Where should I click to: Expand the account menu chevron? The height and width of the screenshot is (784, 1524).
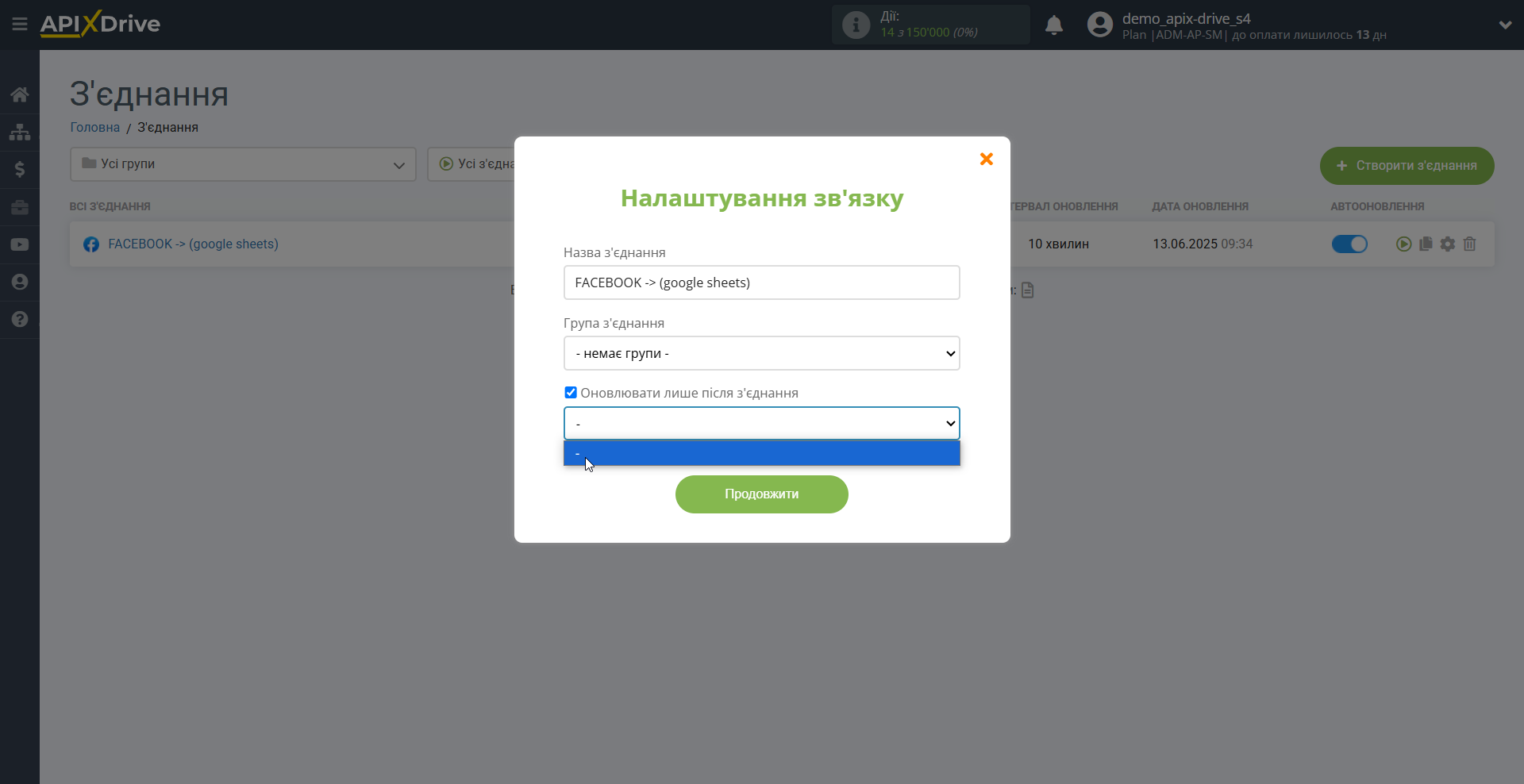pos(1505,25)
